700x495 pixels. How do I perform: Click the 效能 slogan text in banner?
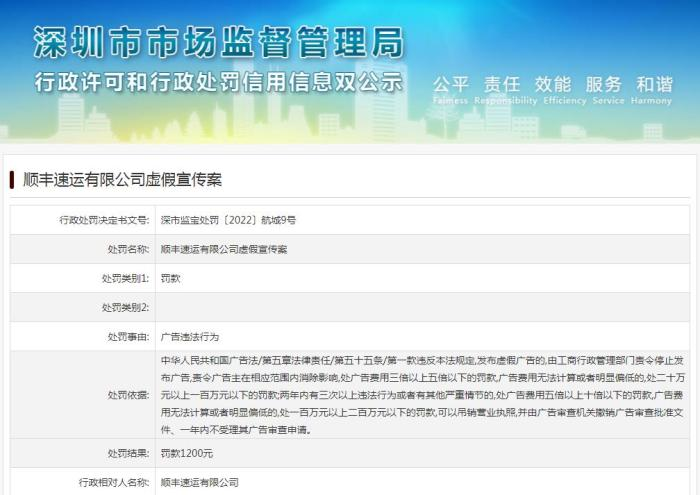554,85
